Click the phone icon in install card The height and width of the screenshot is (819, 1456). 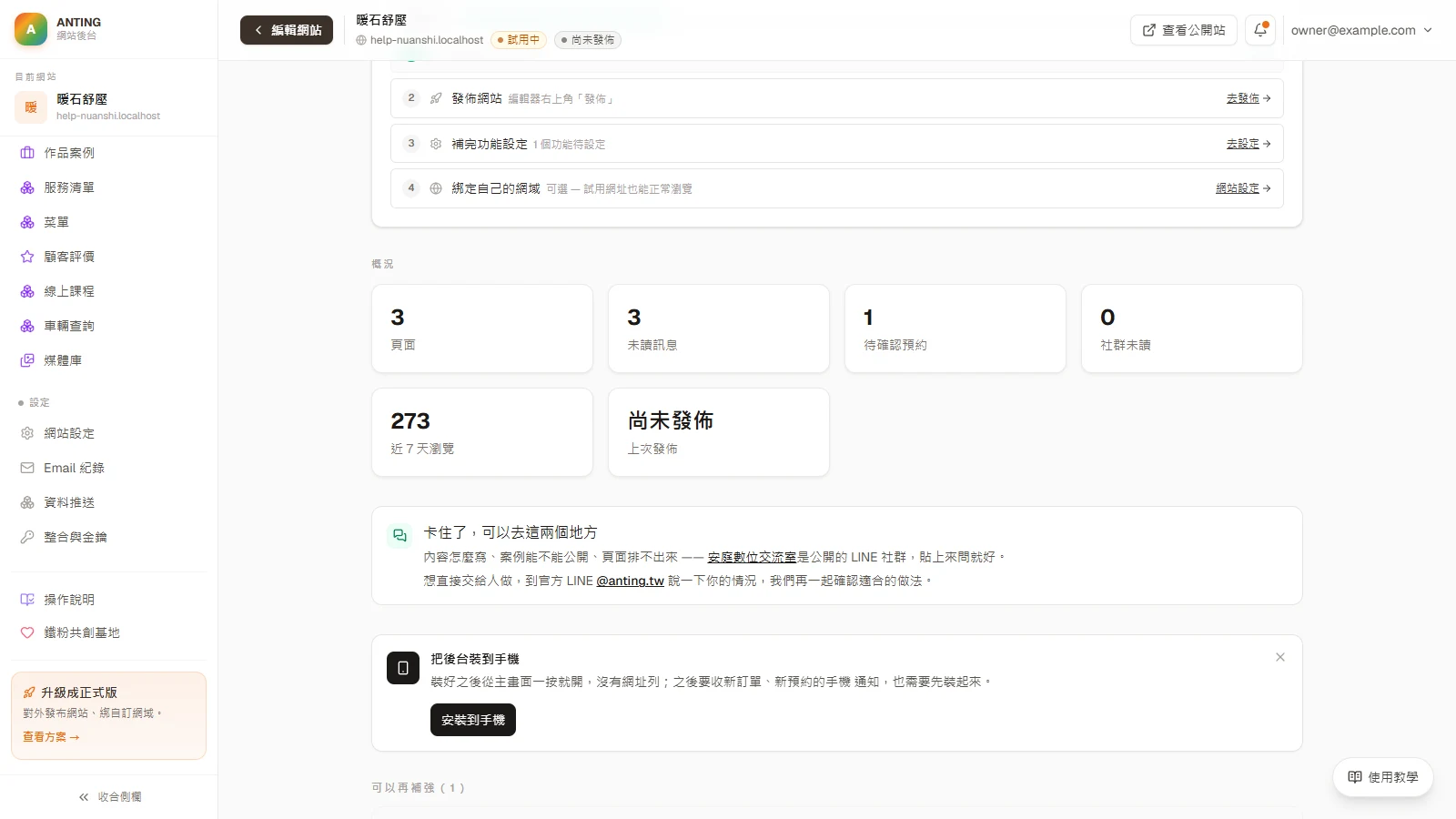pyautogui.click(x=403, y=668)
